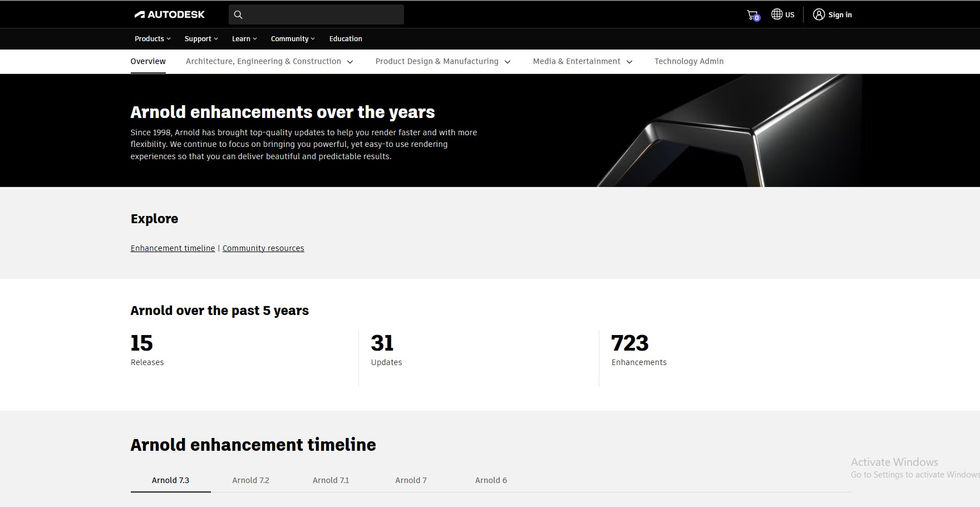Switch to the Arnold 7.2 tab
Image resolution: width=980 pixels, height=507 pixels.
click(x=251, y=480)
